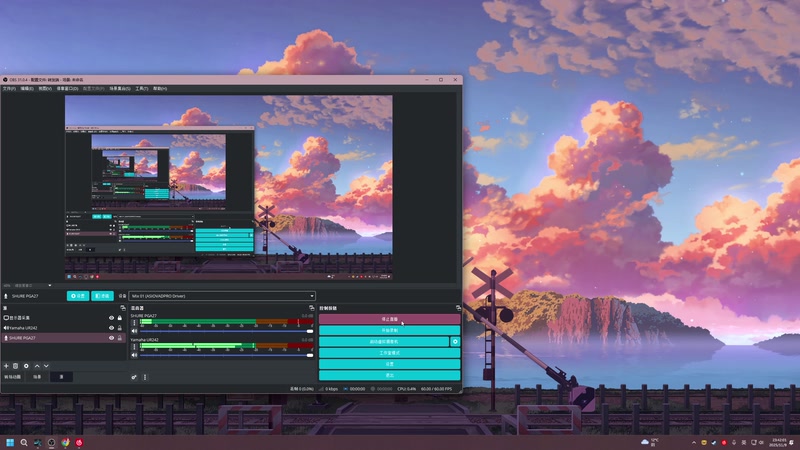Image resolution: width=800 pixels, height=450 pixels.
Task: Click the taskbar clock and date
Action: [x=779, y=442]
